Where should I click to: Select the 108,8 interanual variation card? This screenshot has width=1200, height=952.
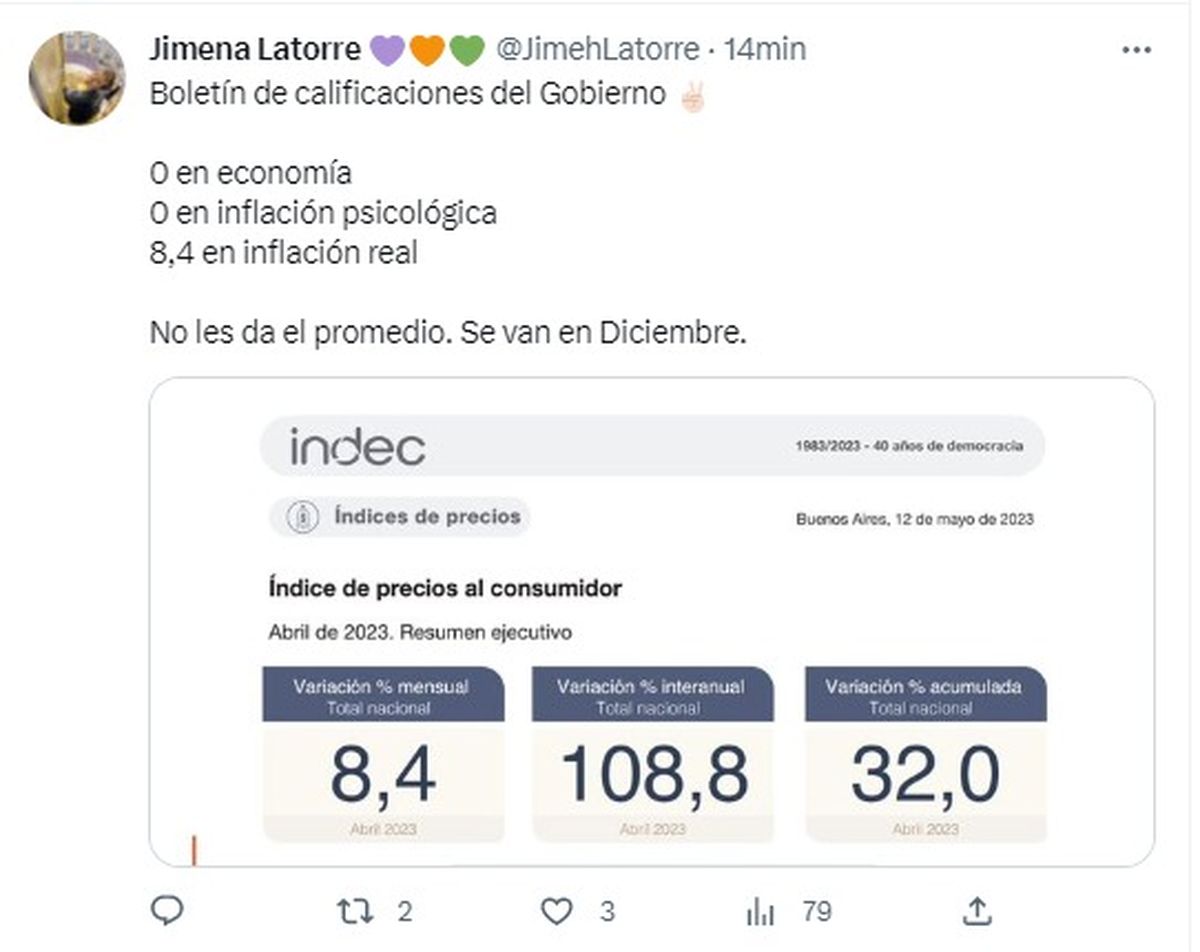pos(653,754)
